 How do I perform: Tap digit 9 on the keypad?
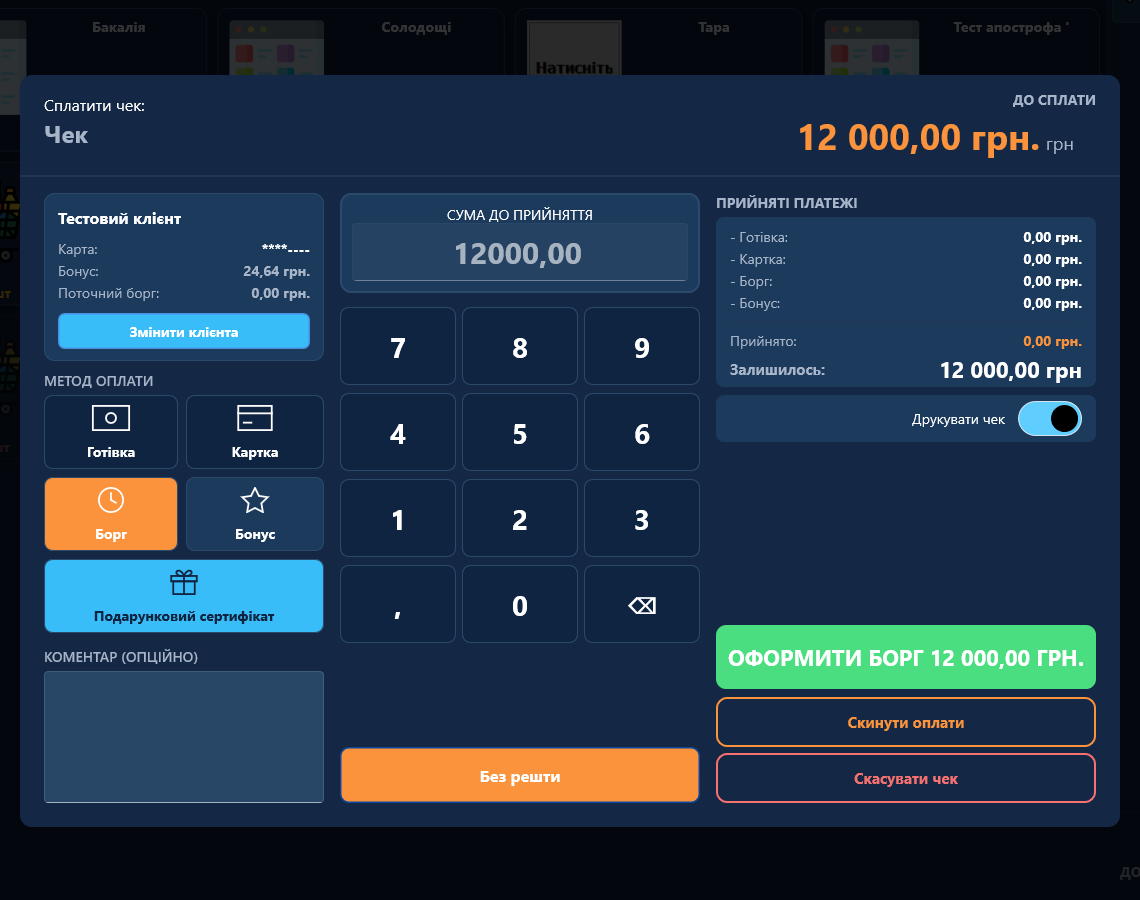click(x=642, y=347)
